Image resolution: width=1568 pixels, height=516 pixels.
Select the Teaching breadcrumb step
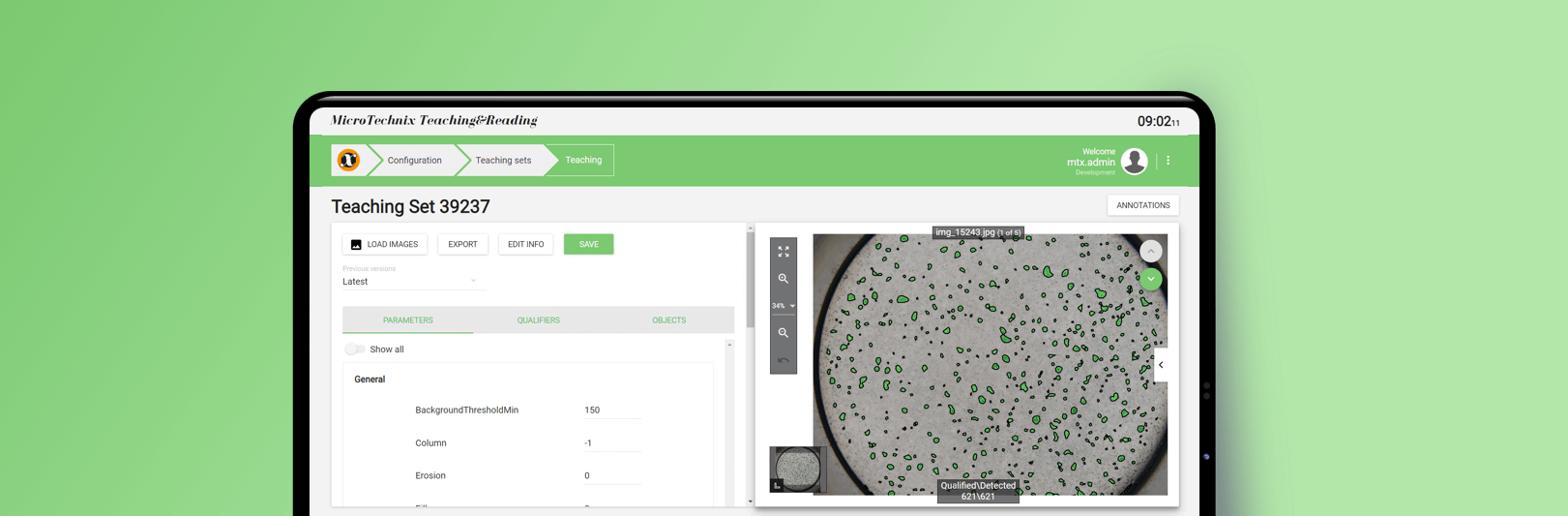(583, 161)
